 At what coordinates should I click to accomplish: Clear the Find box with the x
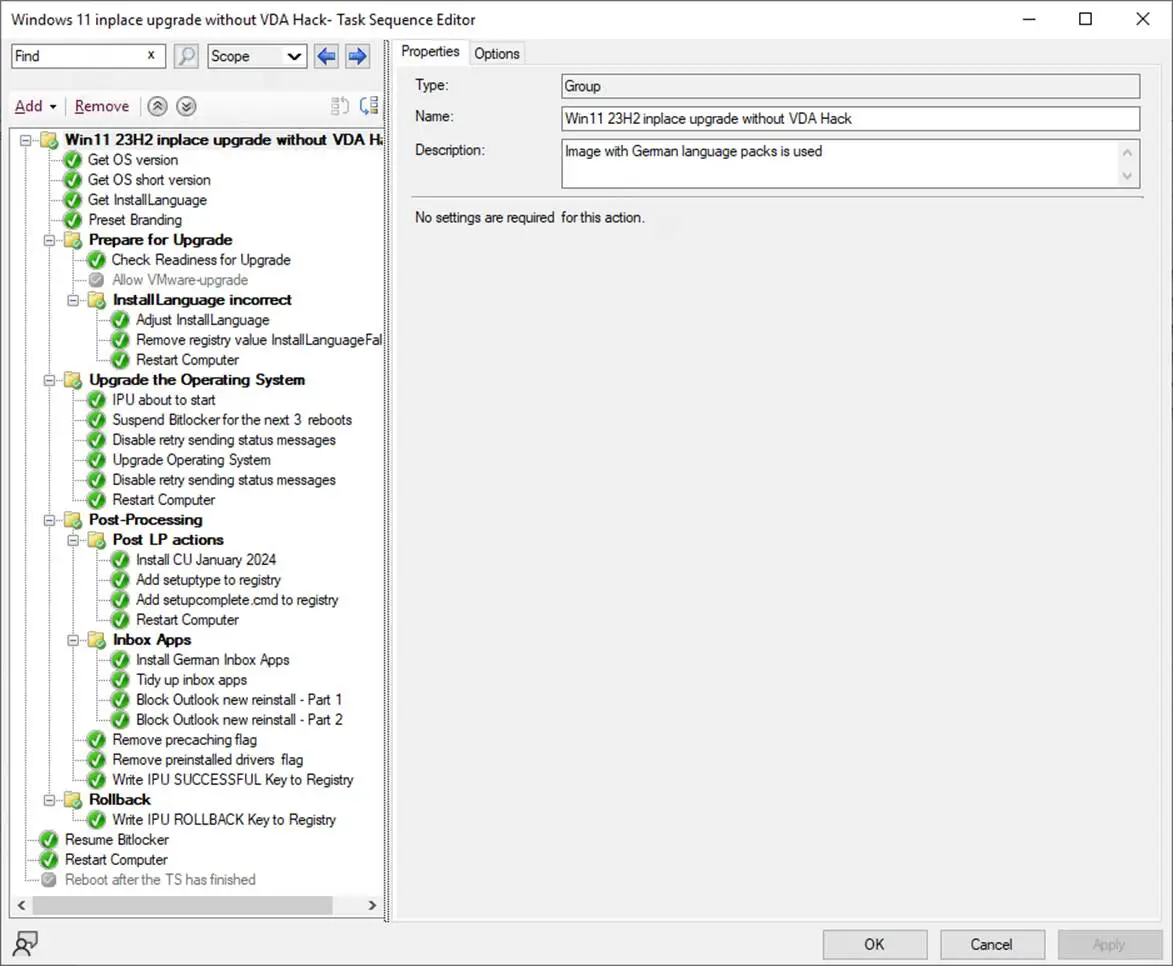tap(151, 55)
